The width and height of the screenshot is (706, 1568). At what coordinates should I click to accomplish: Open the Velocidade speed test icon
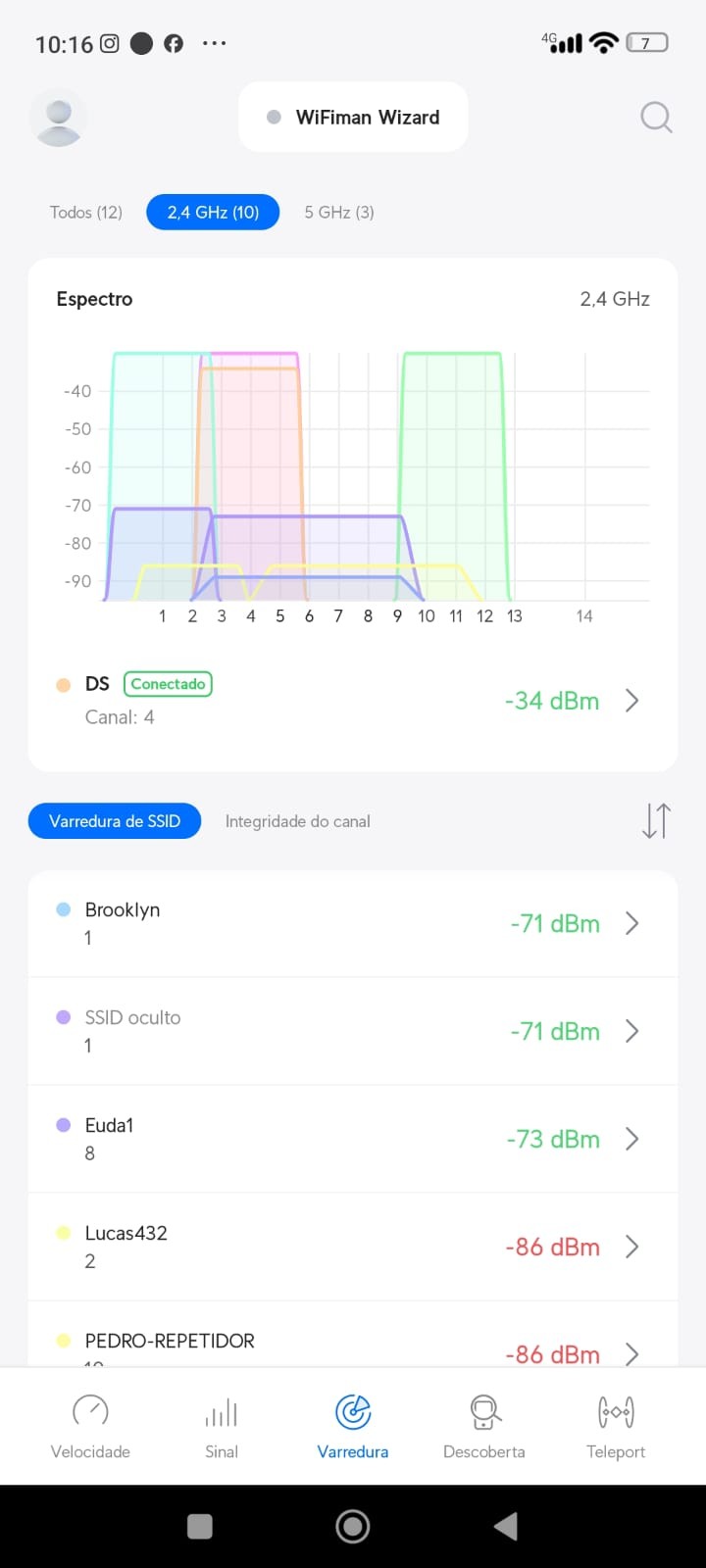click(90, 1412)
